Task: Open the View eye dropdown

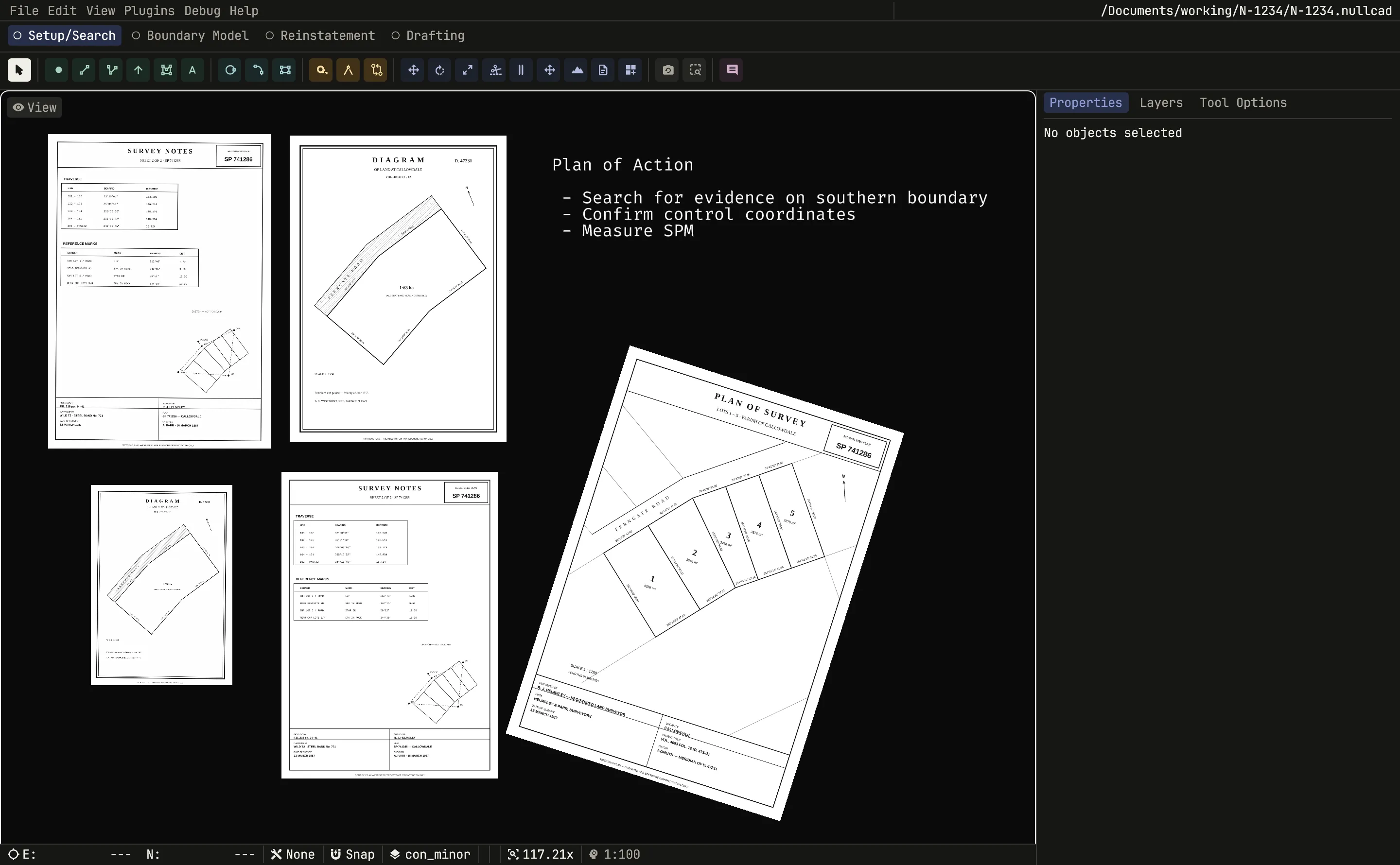Action: [x=35, y=107]
